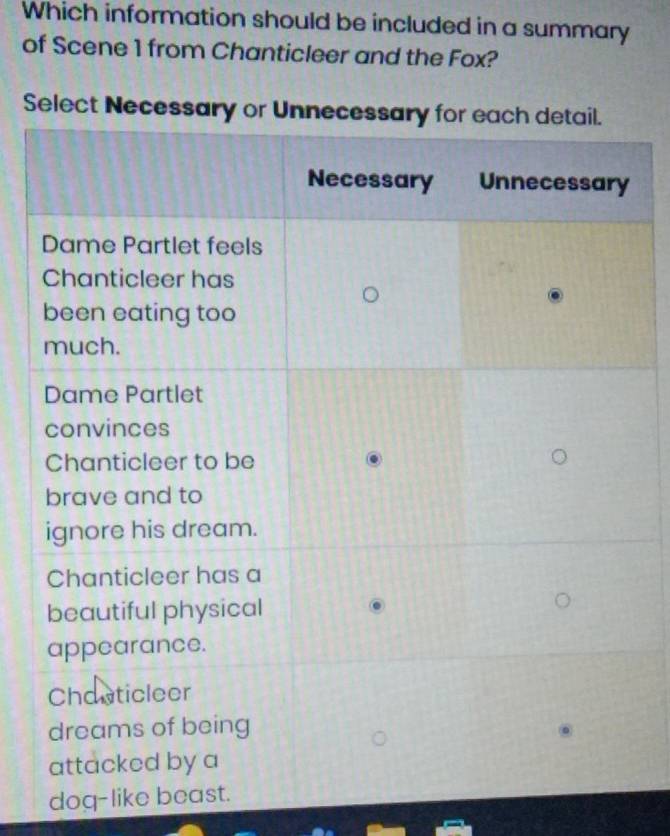Image resolution: width=670 pixels, height=836 pixels.
Task: Click the 'Select Necessary or Unnecessary' instruction line
Action: click(x=312, y=108)
